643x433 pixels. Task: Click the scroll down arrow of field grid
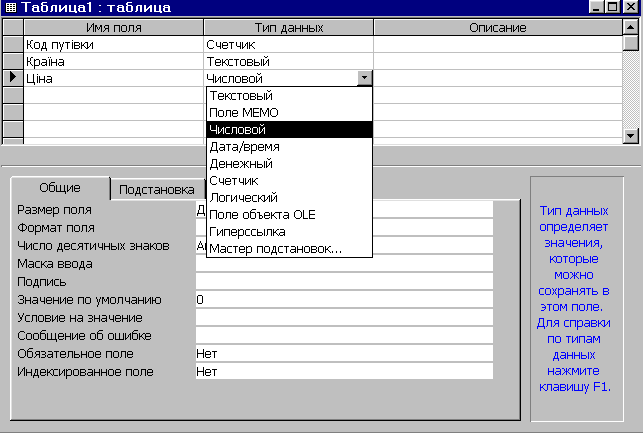tap(630, 135)
